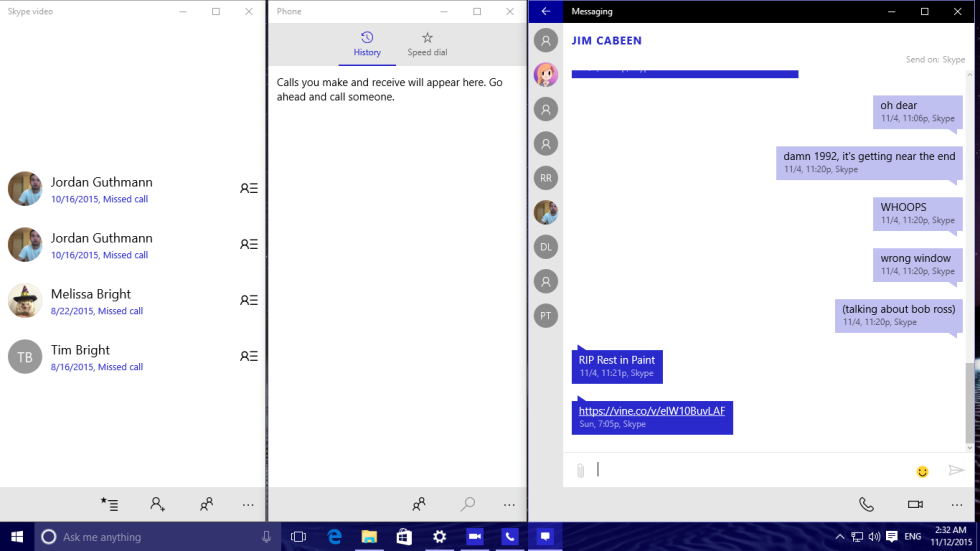The image size is (980, 551).
Task: Open contact details icon for Melissa Bright
Action: point(249,300)
